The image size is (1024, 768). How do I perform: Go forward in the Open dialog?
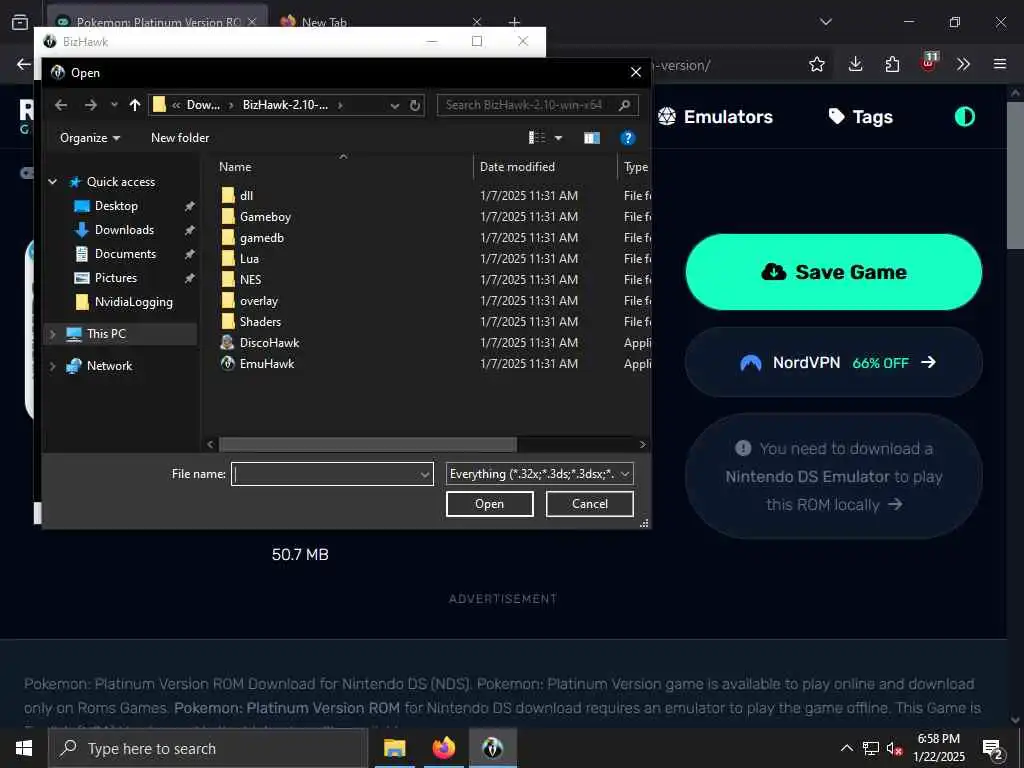[x=91, y=105]
